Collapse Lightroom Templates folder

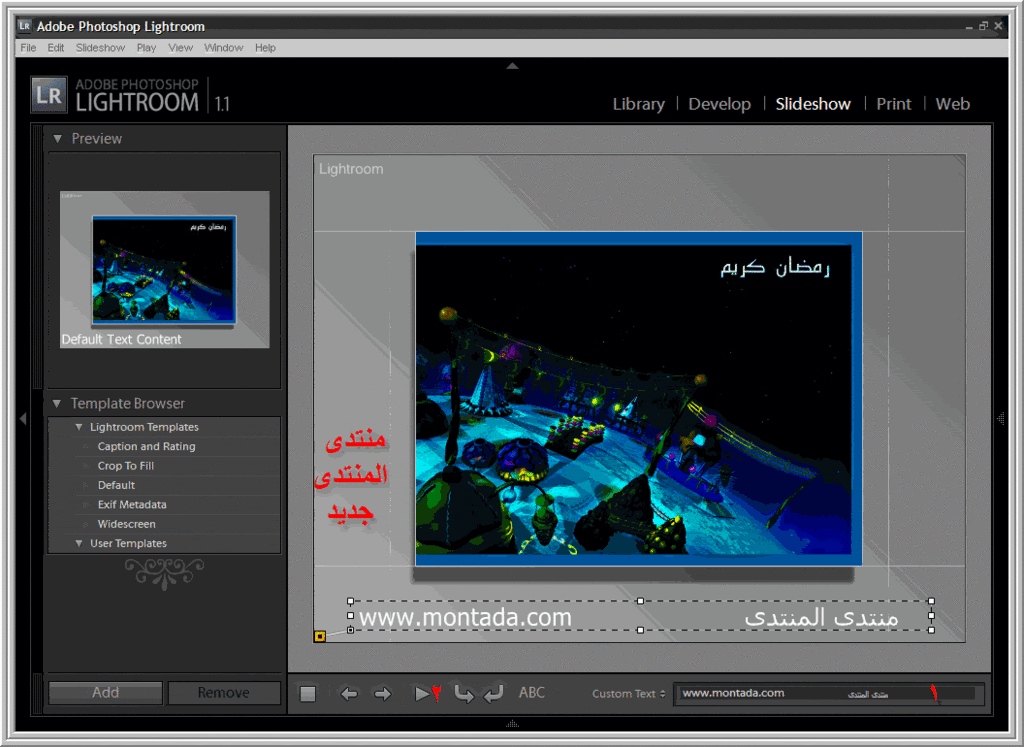click(x=79, y=427)
